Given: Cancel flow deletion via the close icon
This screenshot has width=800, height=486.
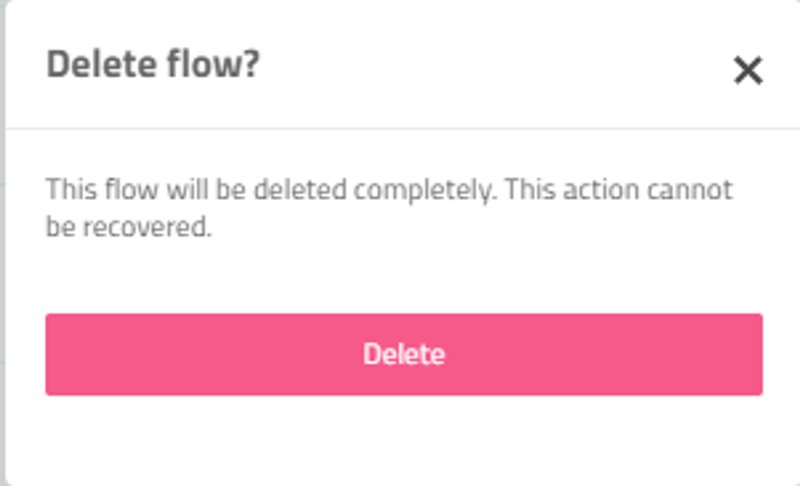Looking at the screenshot, I should click(748, 71).
